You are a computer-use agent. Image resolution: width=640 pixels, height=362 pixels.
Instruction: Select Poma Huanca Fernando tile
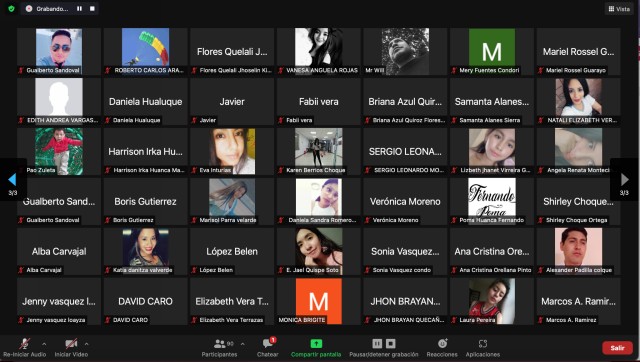coord(492,202)
